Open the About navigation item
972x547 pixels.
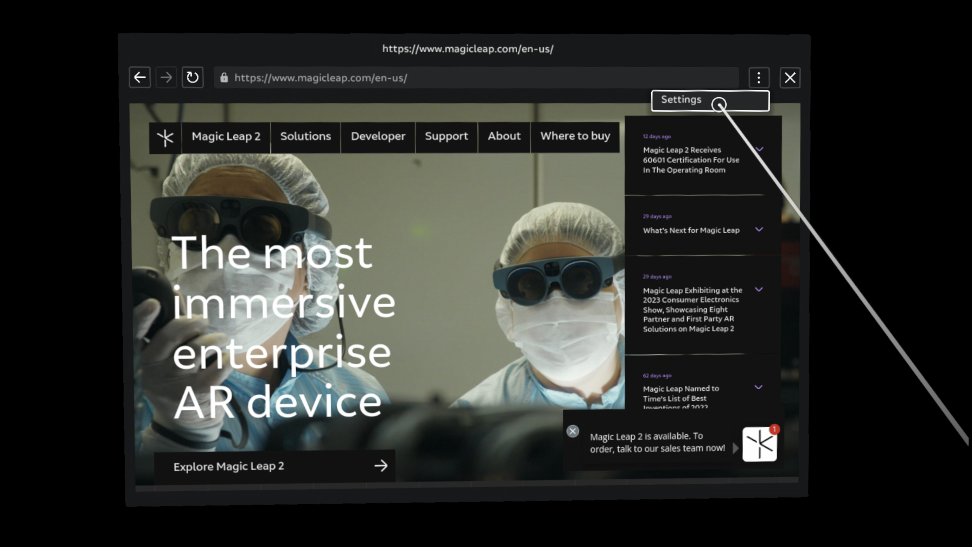point(504,136)
